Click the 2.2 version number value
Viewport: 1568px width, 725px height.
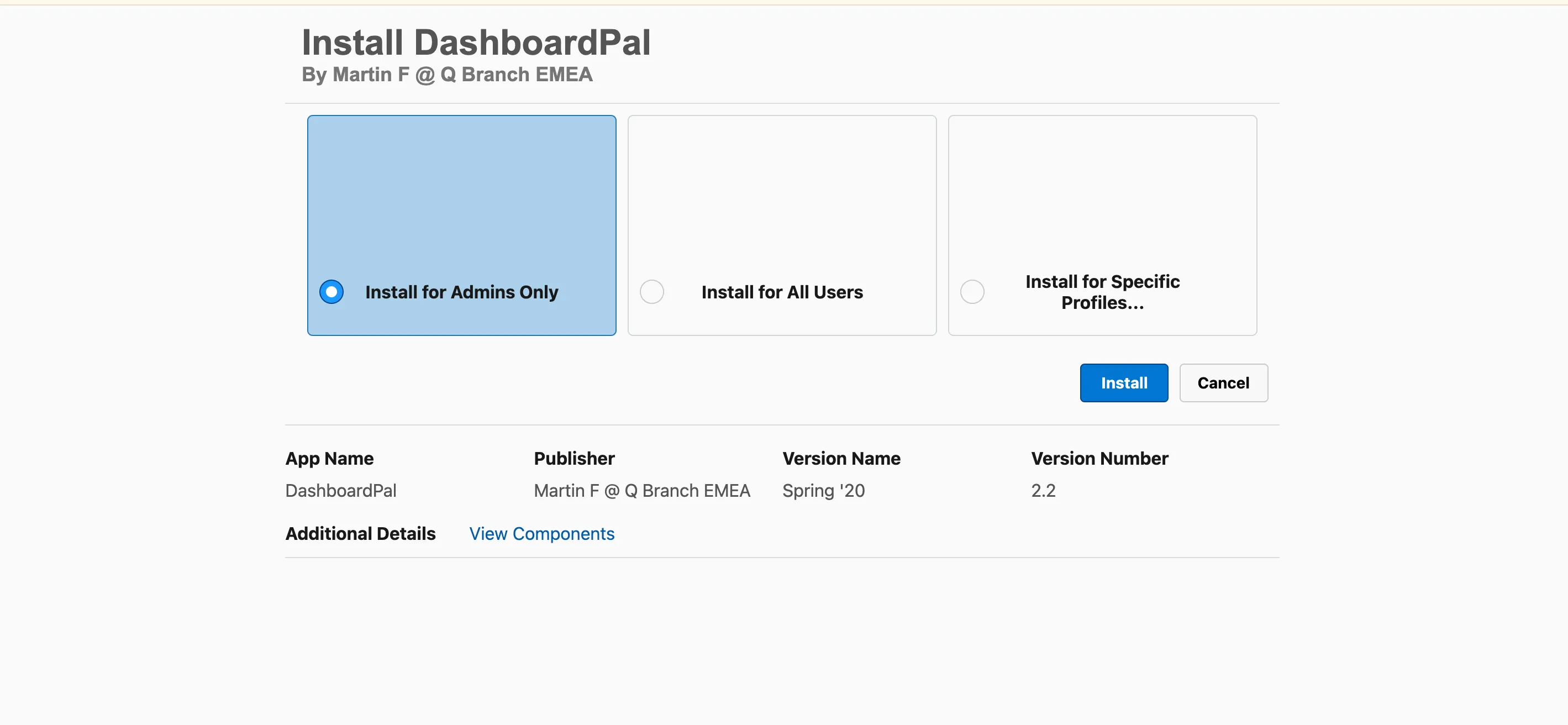click(x=1043, y=491)
